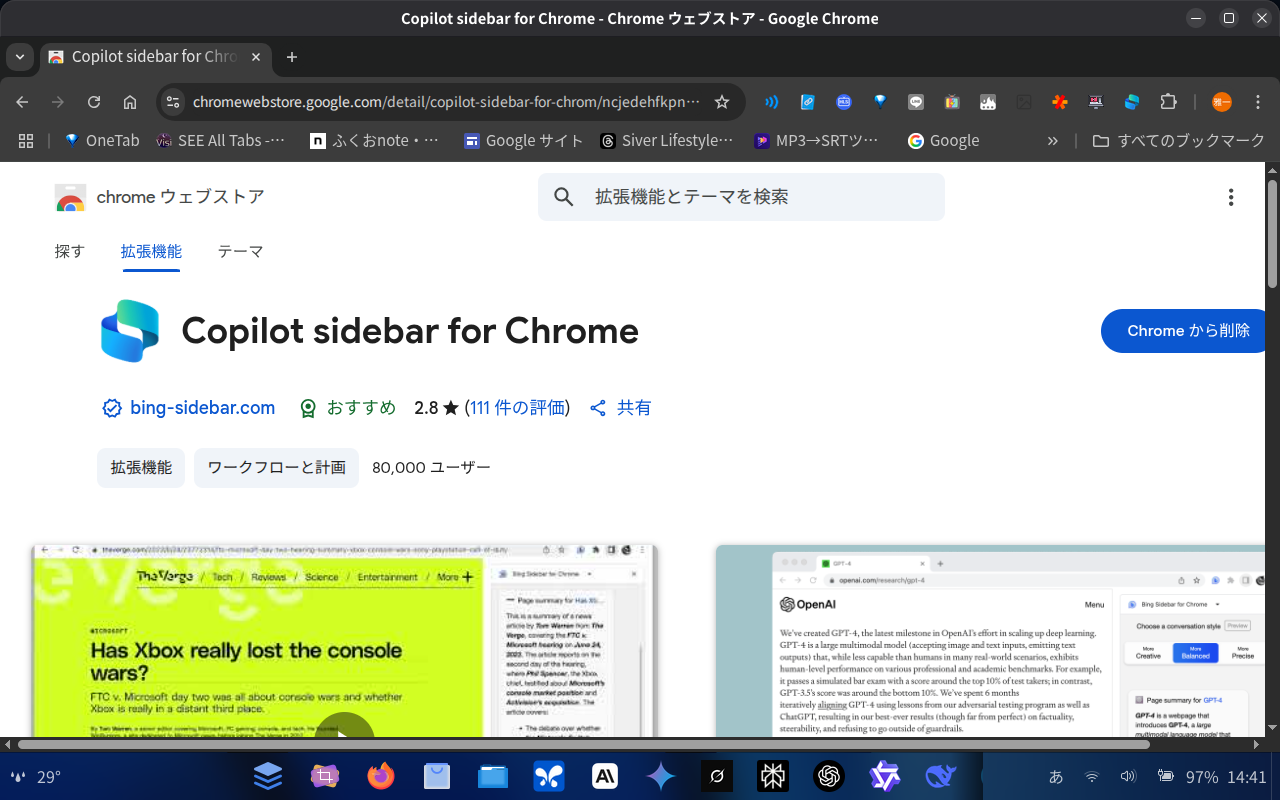Viewport: 1280px width, 800px height.
Task: Switch to the テーマ tab
Action: point(241,251)
